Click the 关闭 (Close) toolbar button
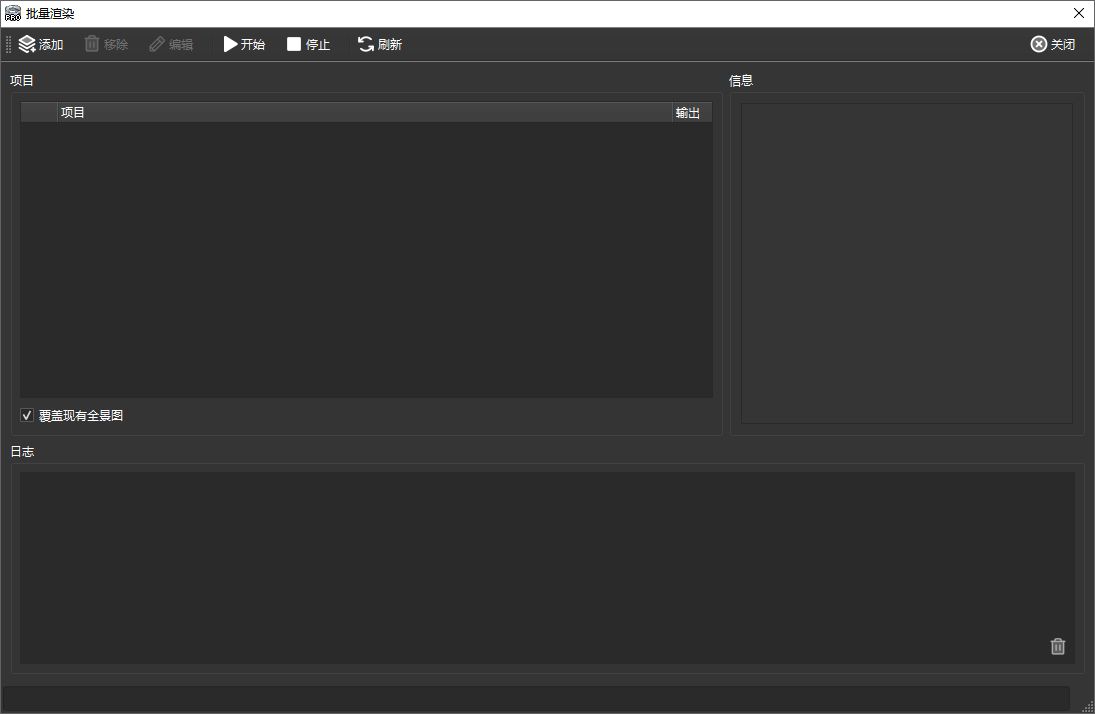This screenshot has width=1095, height=714. pos(1052,45)
